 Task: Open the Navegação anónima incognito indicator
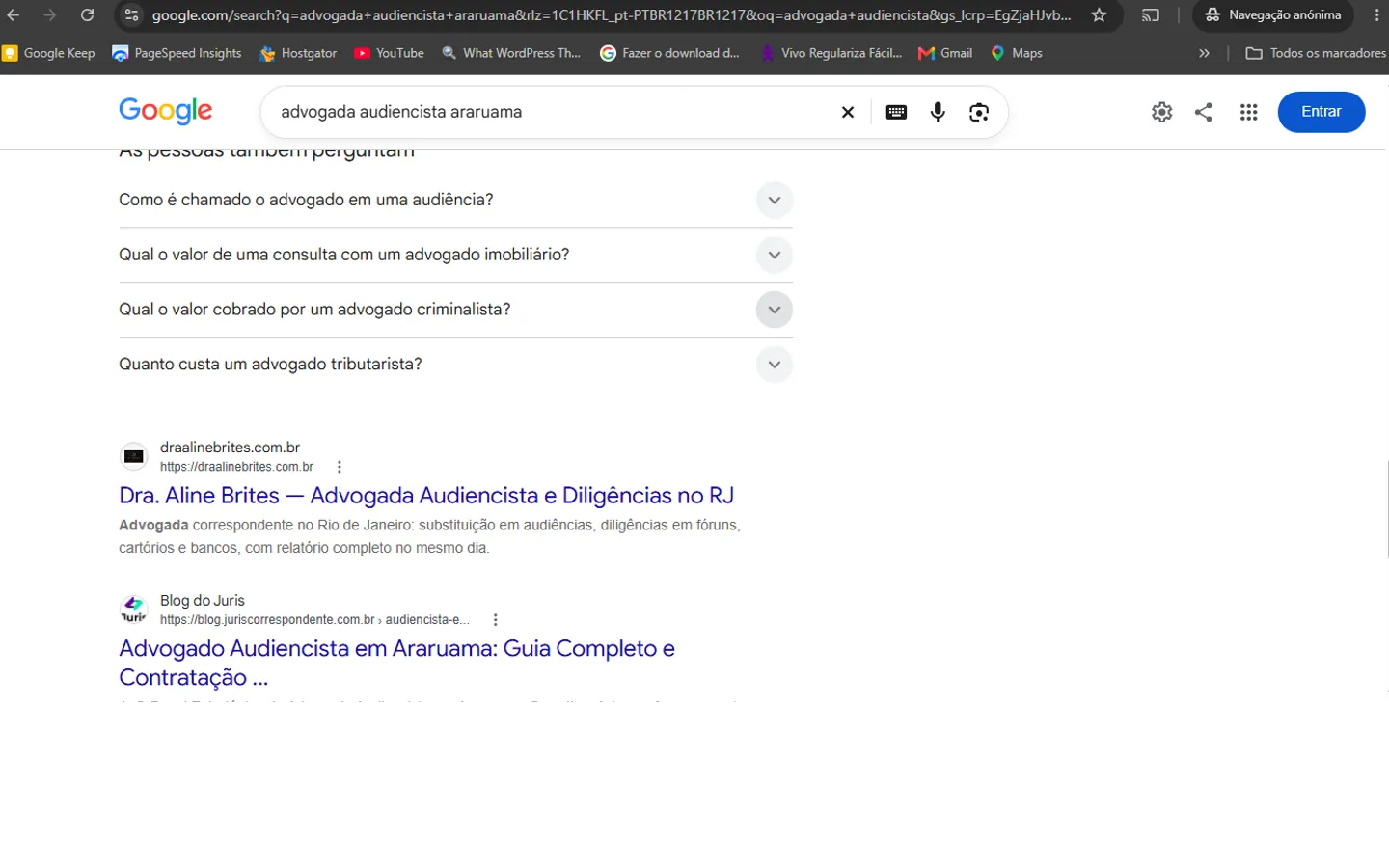click(1273, 15)
